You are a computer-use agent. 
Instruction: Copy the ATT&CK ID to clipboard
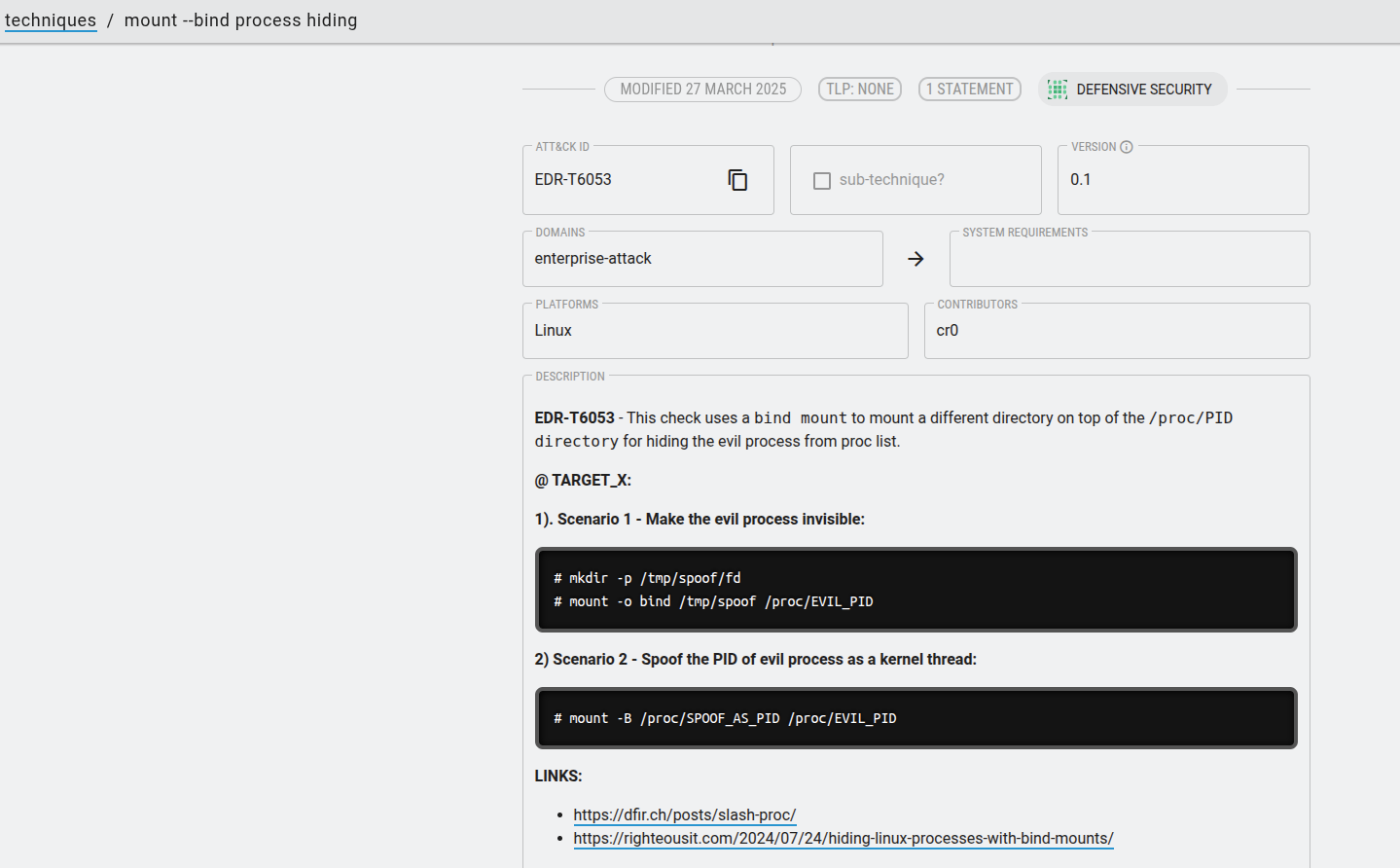click(x=737, y=180)
